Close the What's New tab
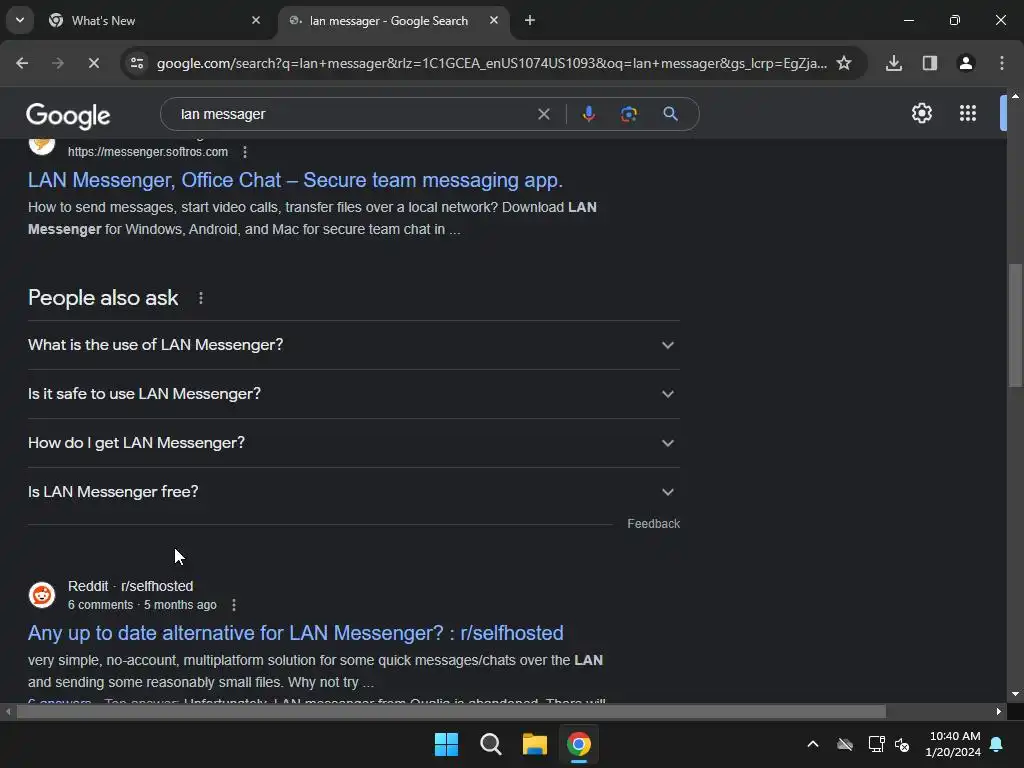Screen dimensions: 1024x768 256,20
